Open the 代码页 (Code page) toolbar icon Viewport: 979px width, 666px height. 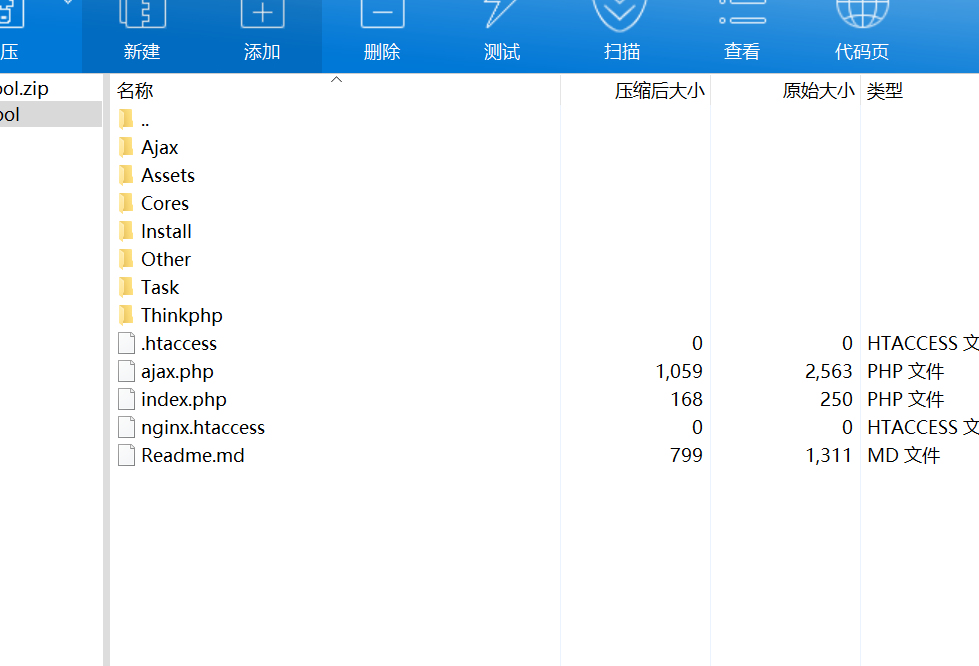pos(861,28)
